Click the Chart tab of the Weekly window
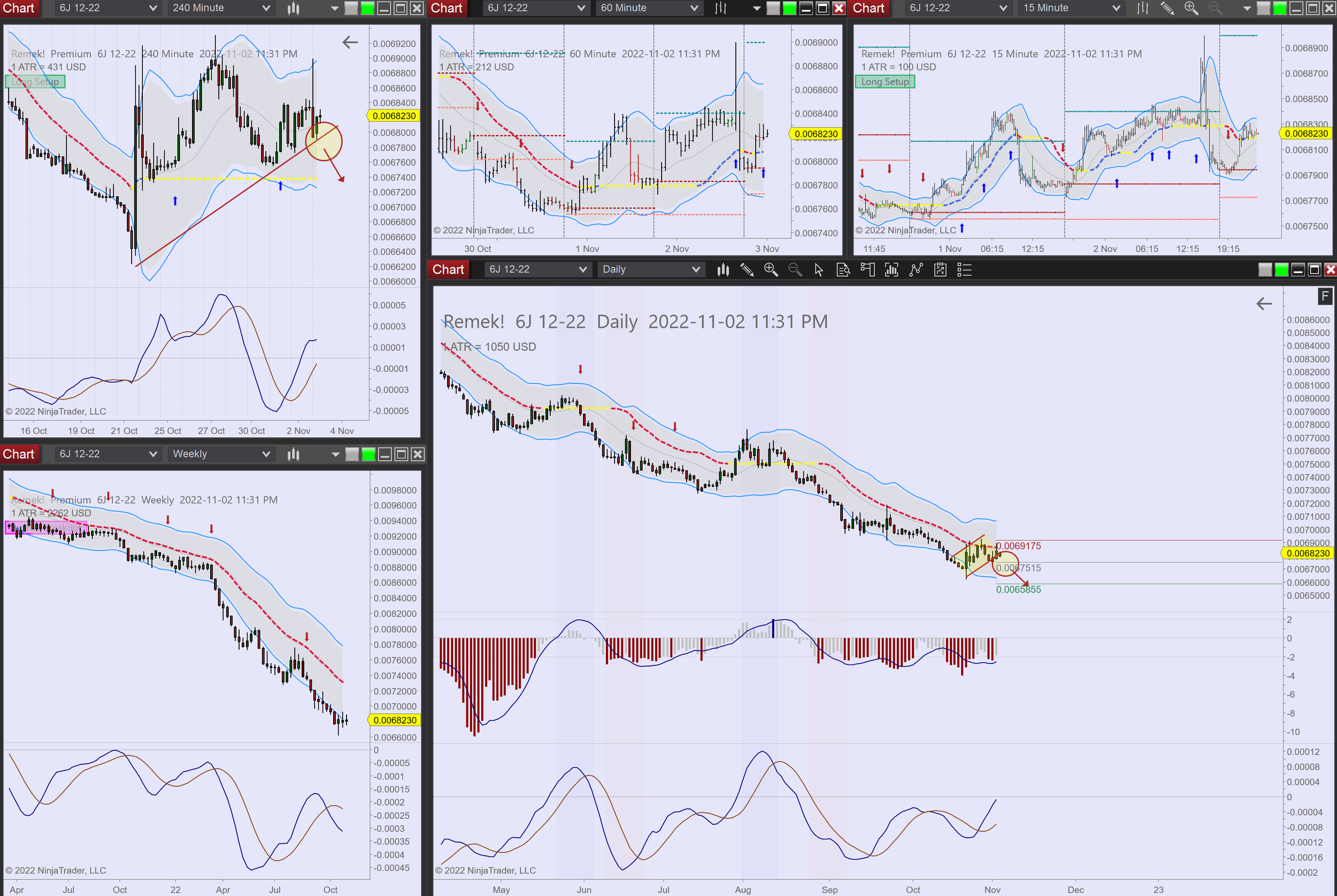1337x896 pixels. pos(18,454)
